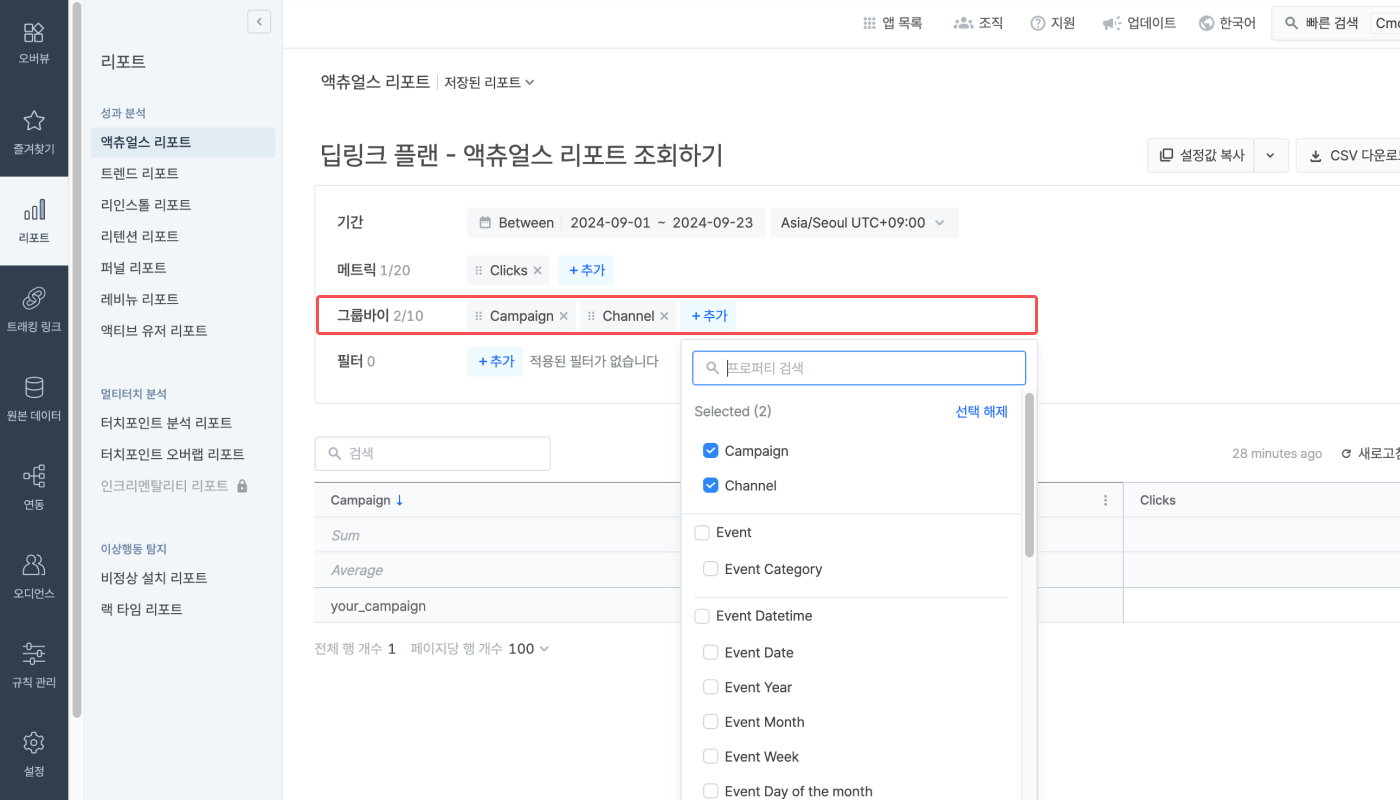Open 지원 help icon
The image size is (1400, 800).
click(x=1038, y=23)
